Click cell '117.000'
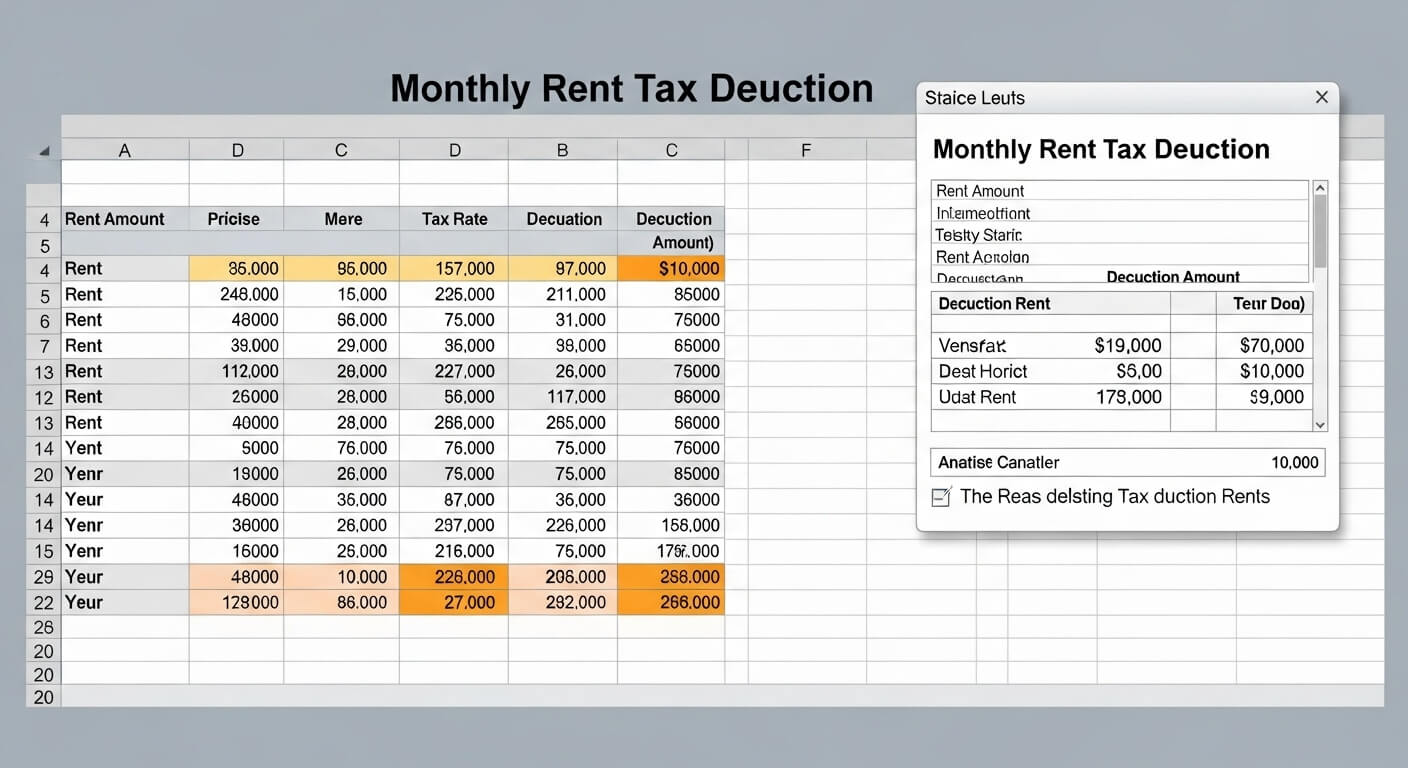Viewport: 1408px width, 768px height. click(562, 397)
